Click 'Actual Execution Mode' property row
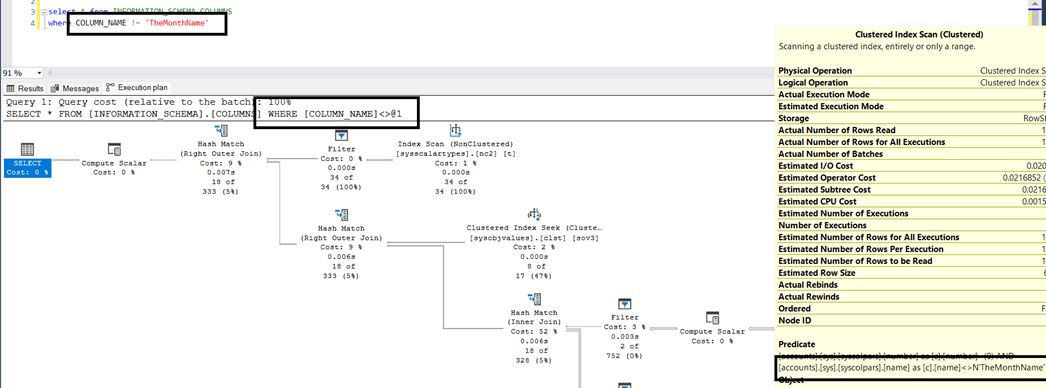Screen dimensions: 1046x388 (x=912, y=94)
